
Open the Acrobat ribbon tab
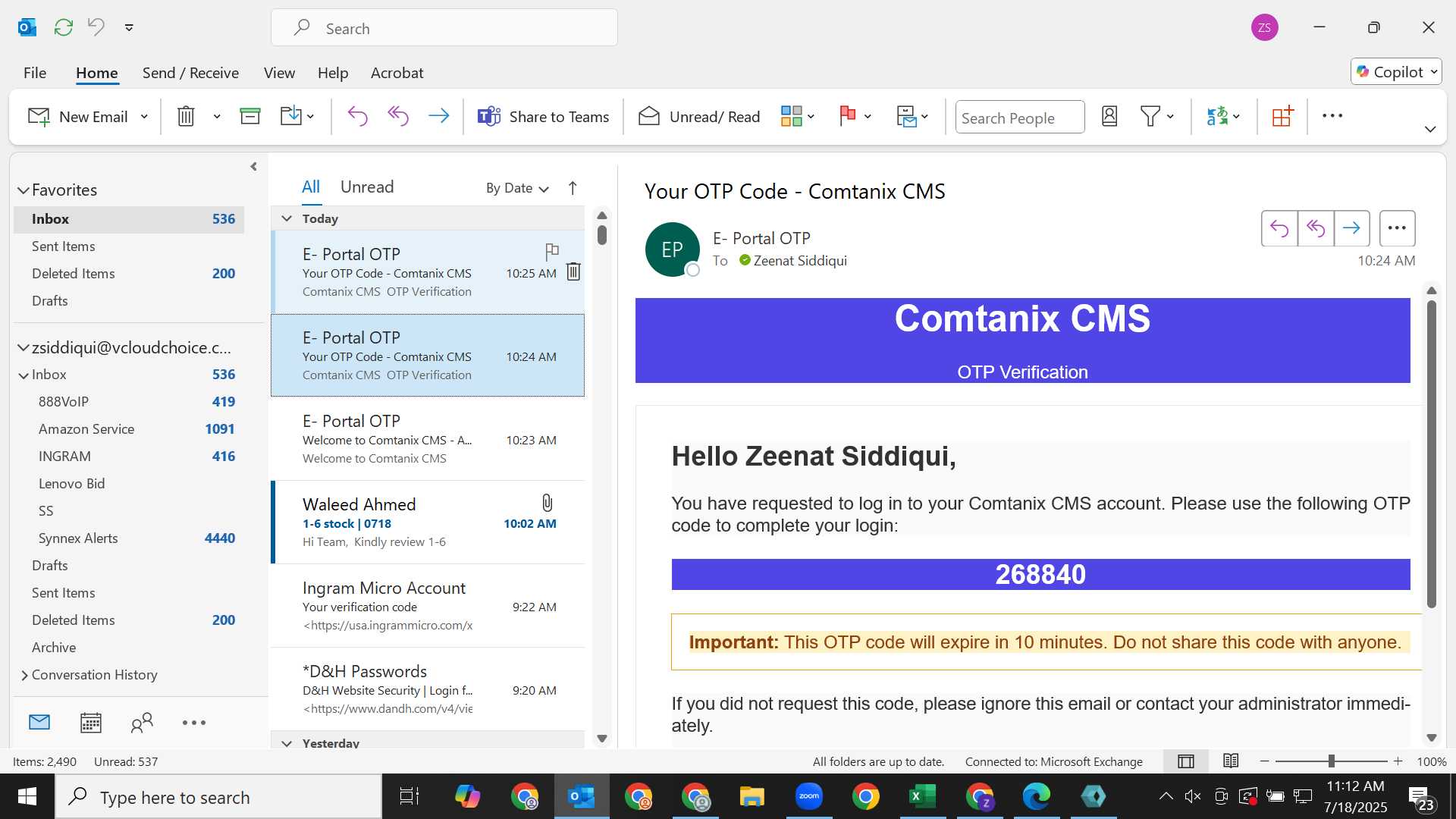click(x=397, y=73)
